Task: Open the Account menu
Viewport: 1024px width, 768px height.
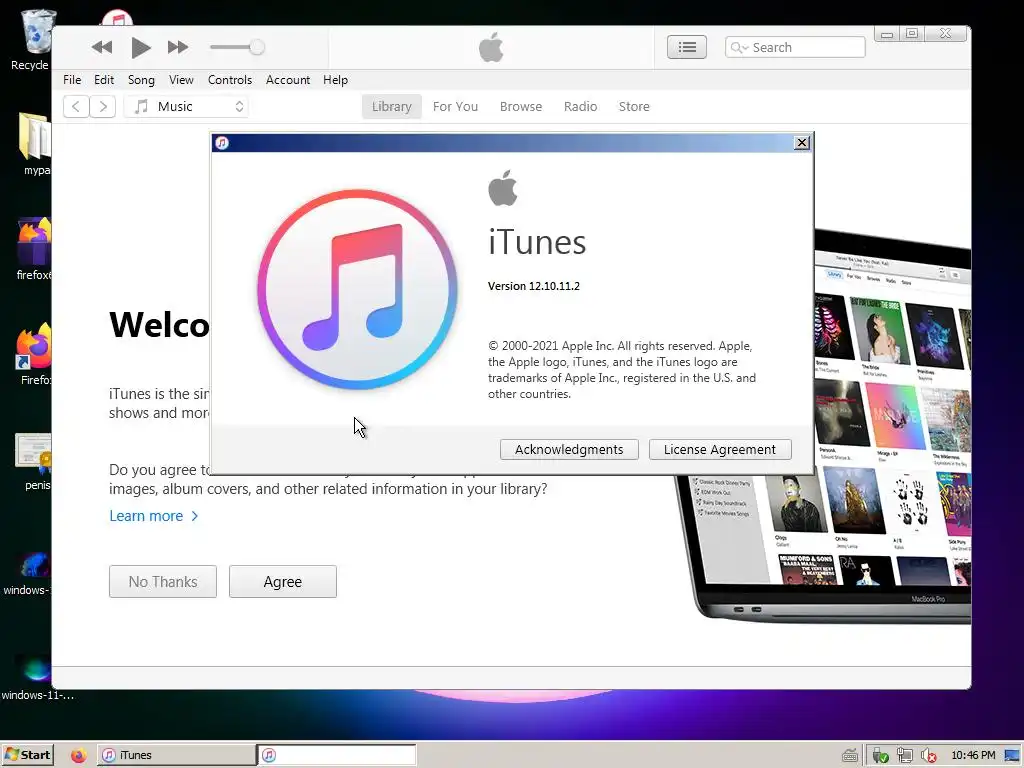Action: click(x=287, y=80)
